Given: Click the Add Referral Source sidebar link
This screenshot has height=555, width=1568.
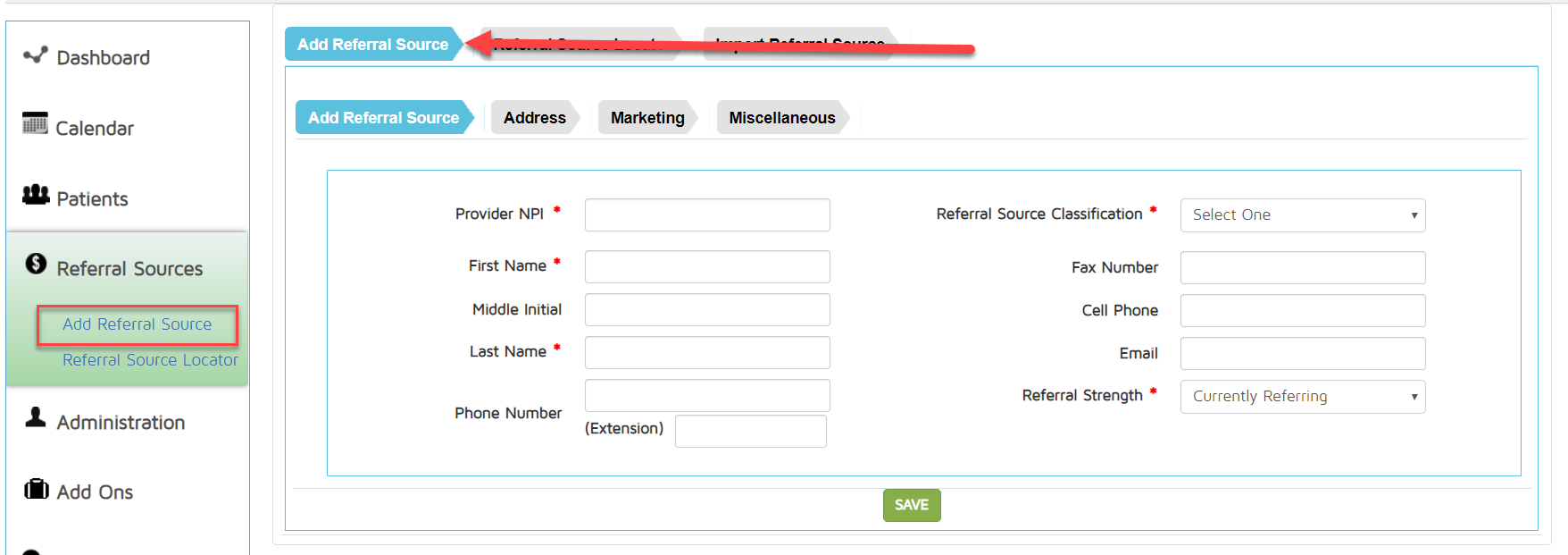Looking at the screenshot, I should (x=137, y=324).
